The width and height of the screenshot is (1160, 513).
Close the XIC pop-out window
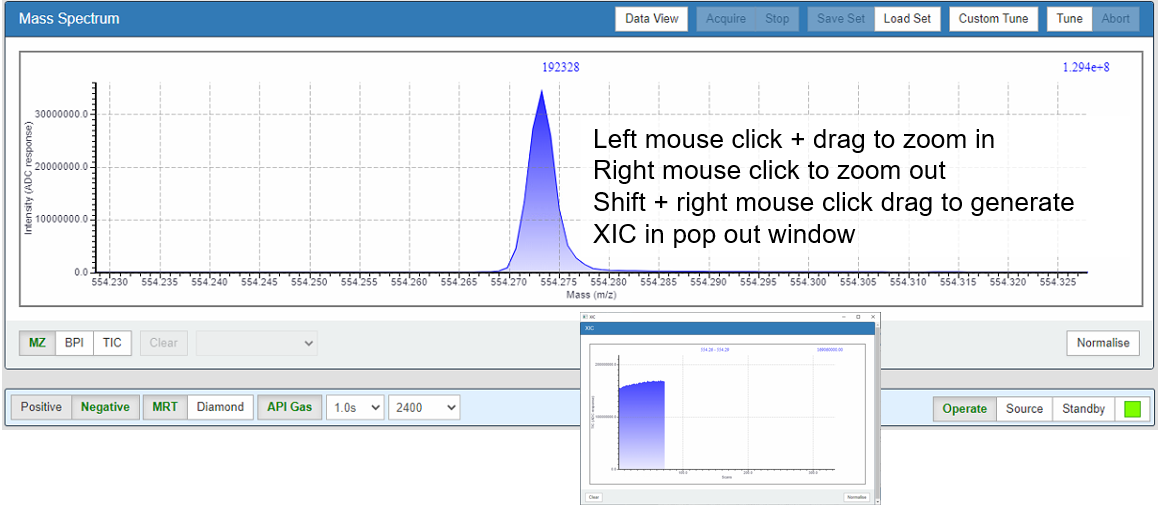(873, 316)
